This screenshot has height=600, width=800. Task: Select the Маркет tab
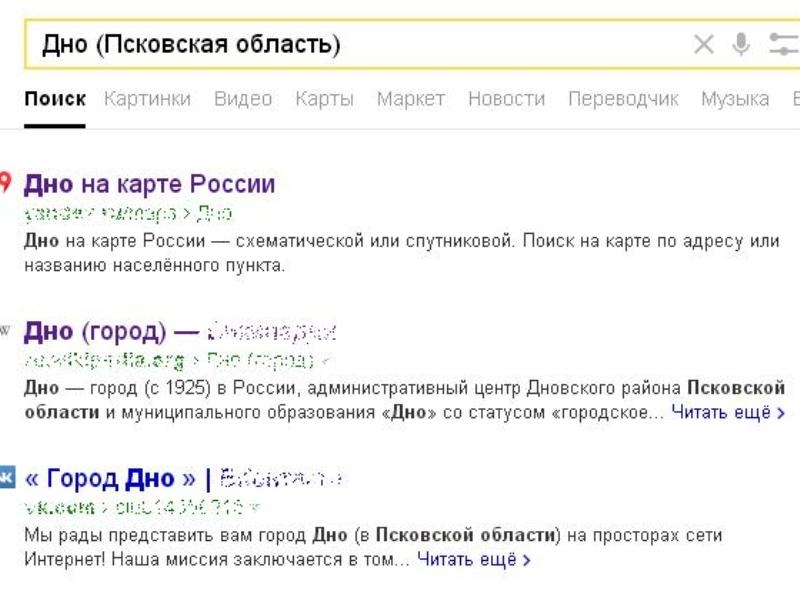tap(410, 99)
